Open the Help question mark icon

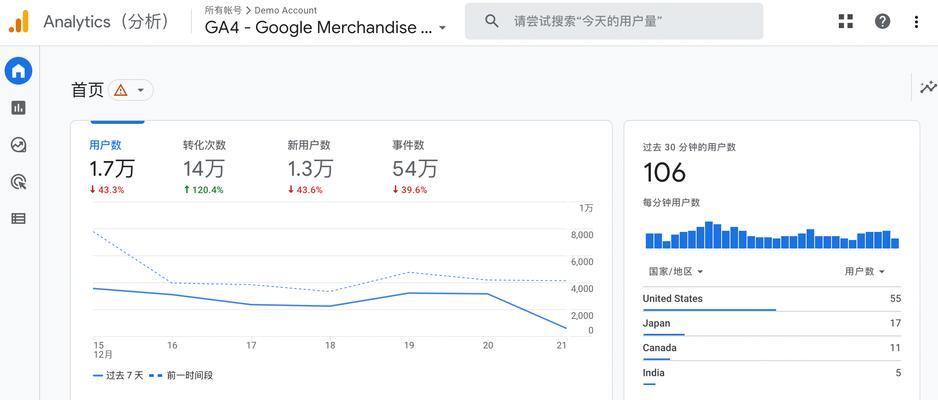(882, 22)
